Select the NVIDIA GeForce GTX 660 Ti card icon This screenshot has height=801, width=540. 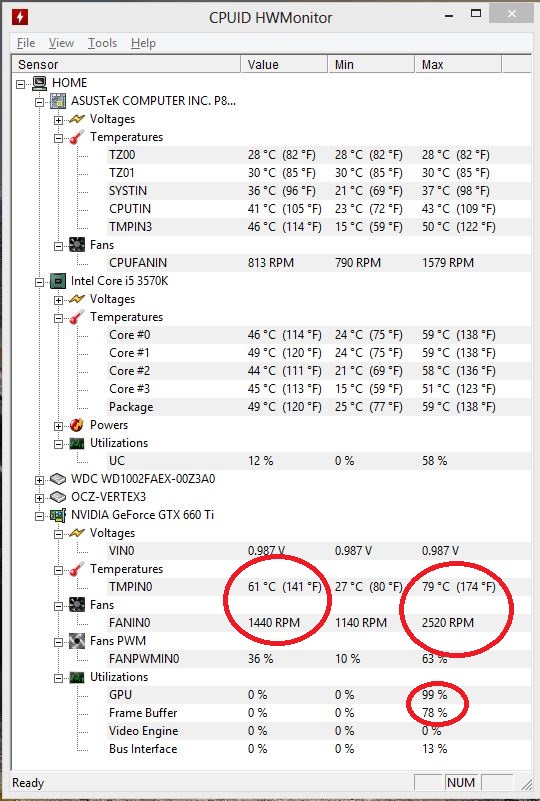tap(58, 515)
